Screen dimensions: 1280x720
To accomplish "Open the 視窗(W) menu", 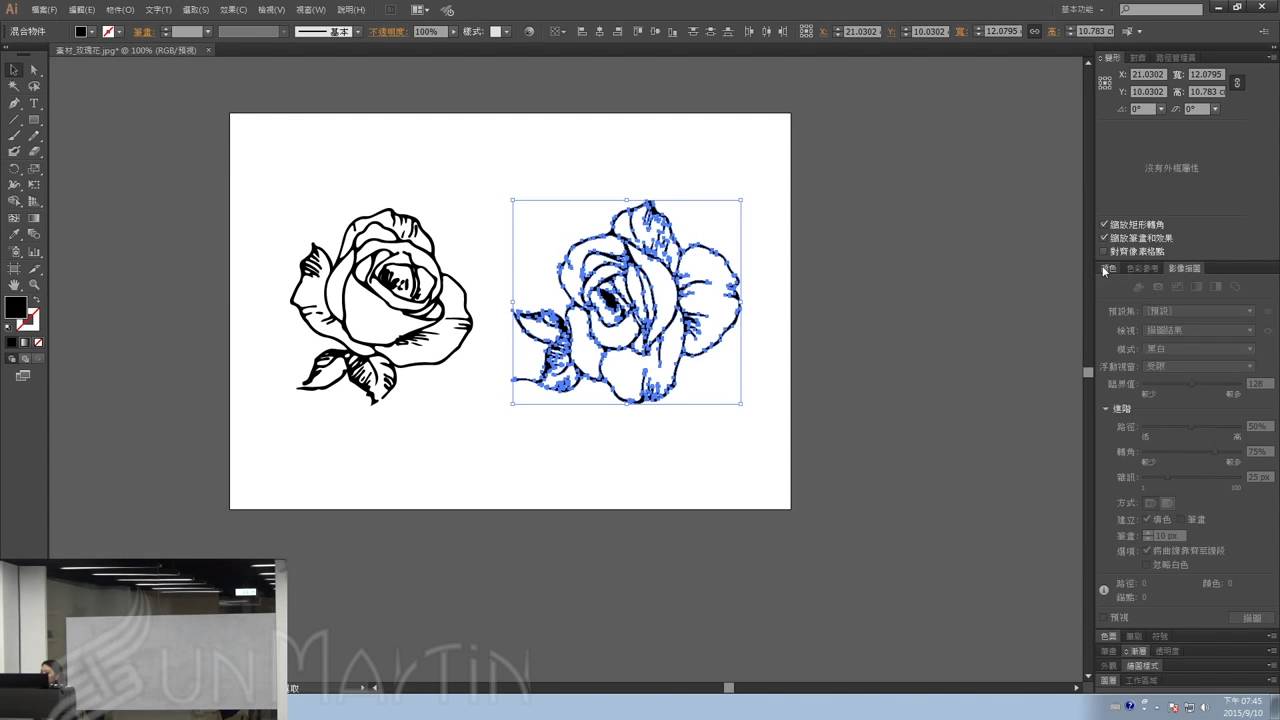I will tap(311, 10).
